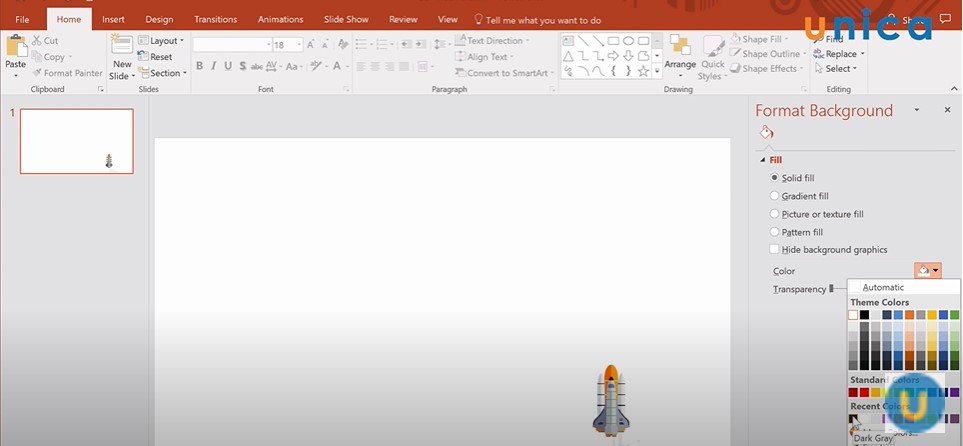Screen dimensions: 963x446
Task: Click the Paste icon in Clipboard group
Action: point(16,50)
